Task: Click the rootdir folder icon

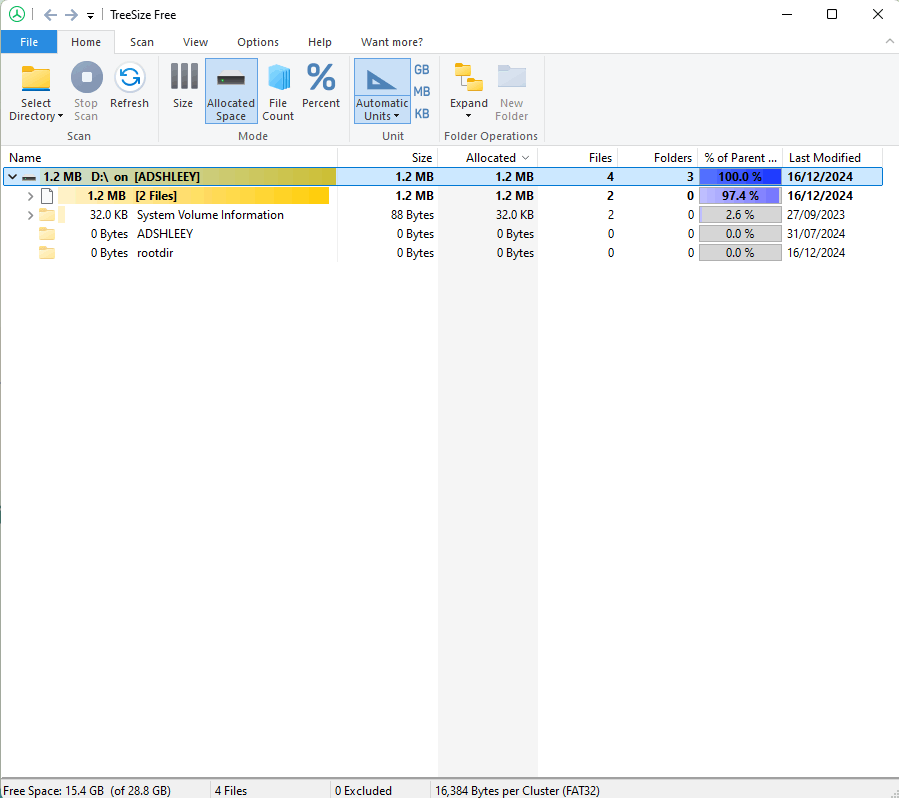Action: click(x=47, y=253)
